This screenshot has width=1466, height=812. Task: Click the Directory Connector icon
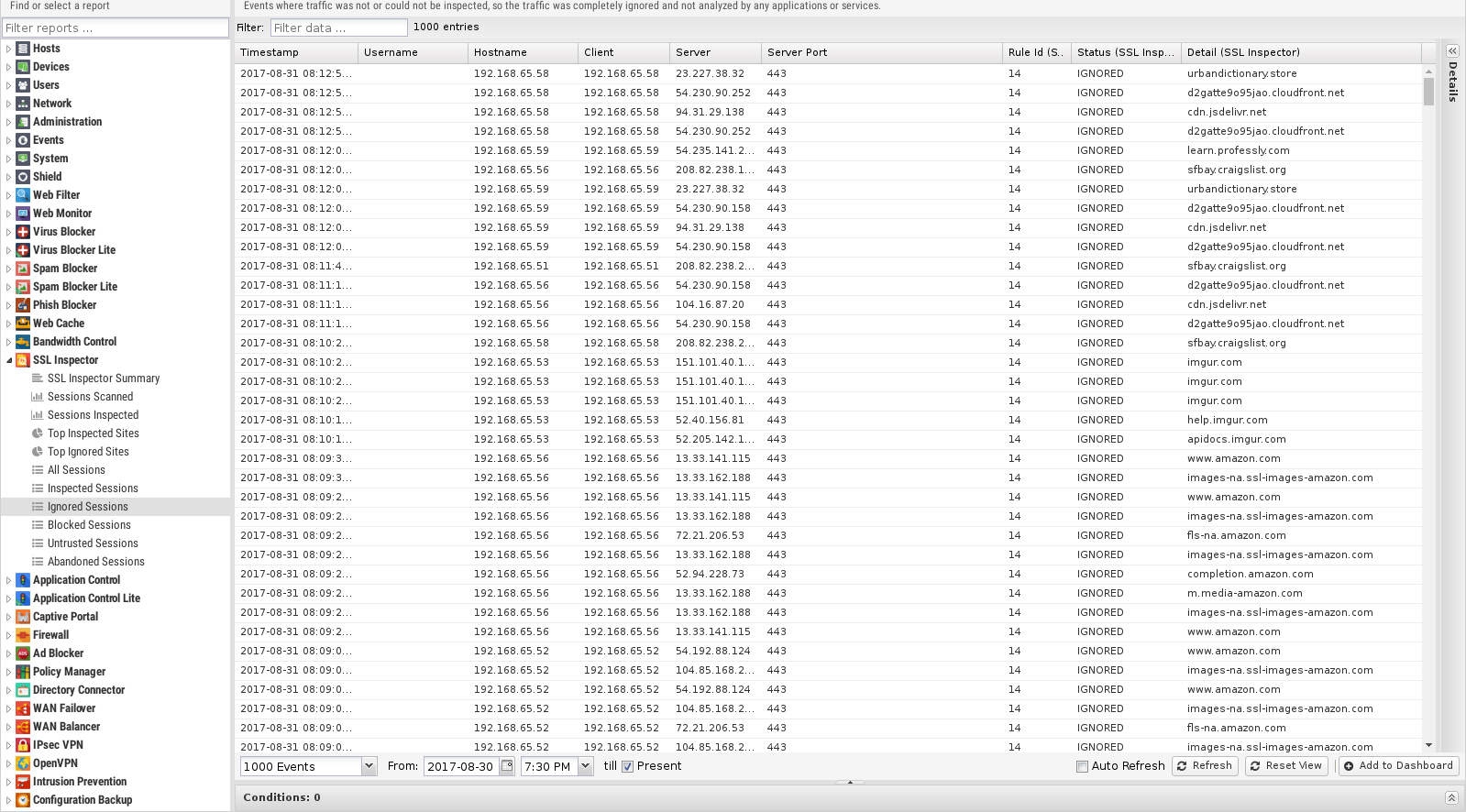pyautogui.click(x=23, y=690)
